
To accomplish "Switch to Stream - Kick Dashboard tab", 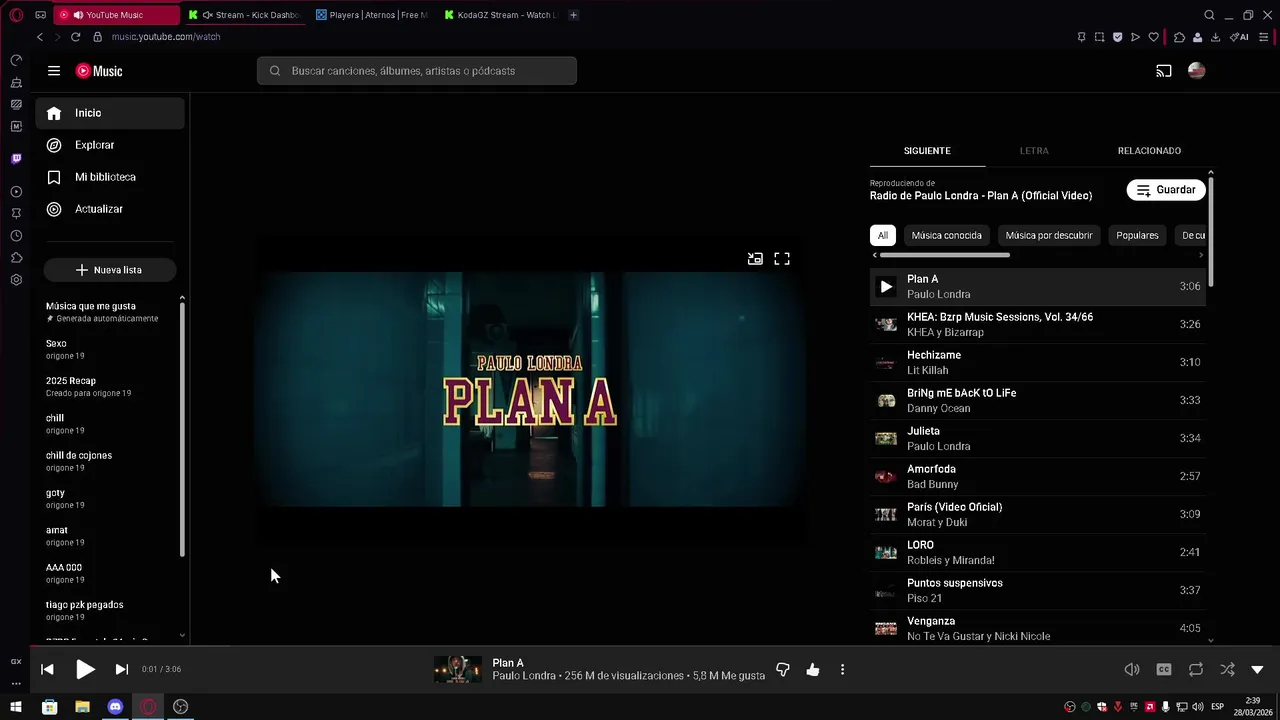I will click(245, 15).
